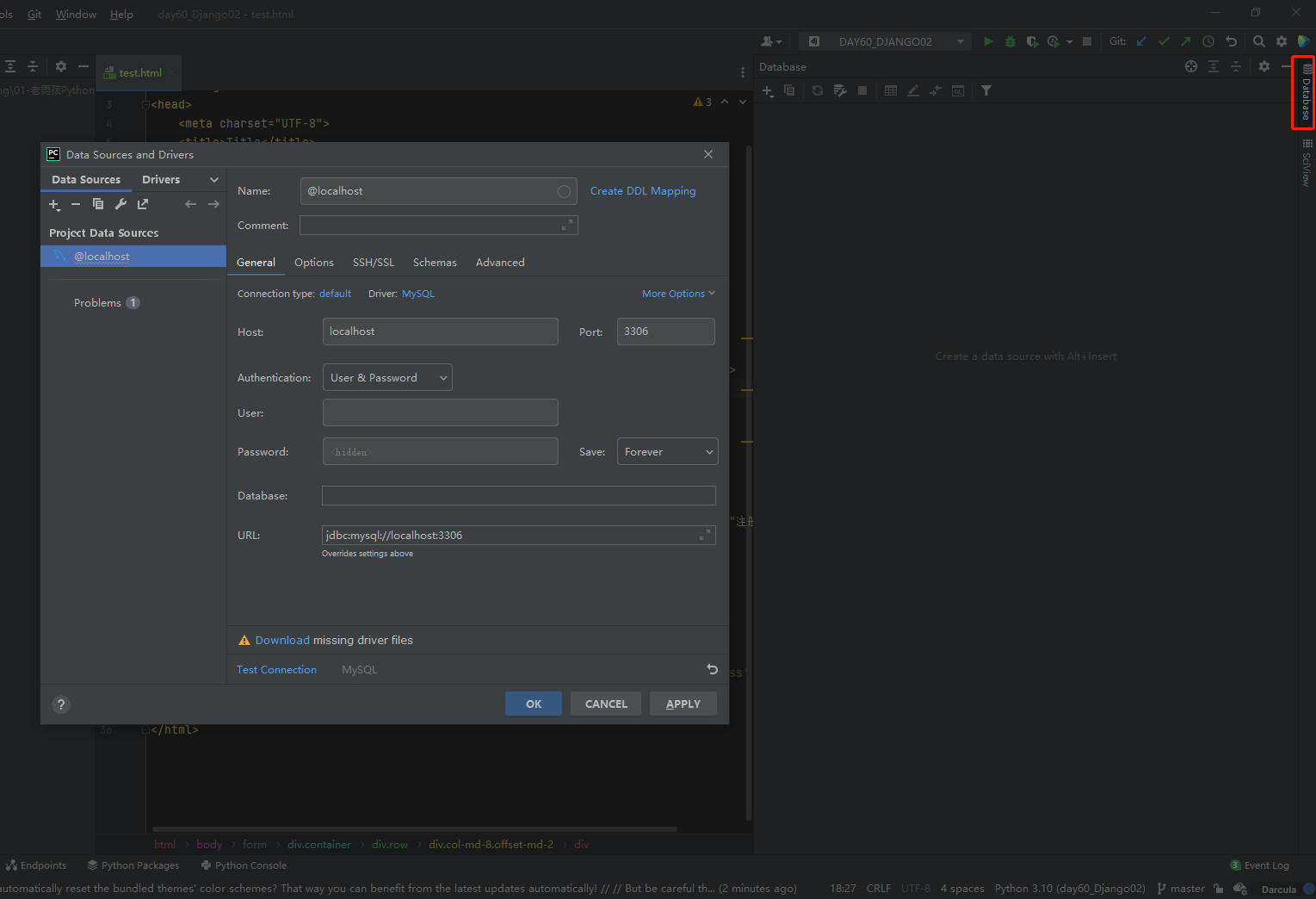Switch to Advanced tab
1316x899 pixels.
500,263
